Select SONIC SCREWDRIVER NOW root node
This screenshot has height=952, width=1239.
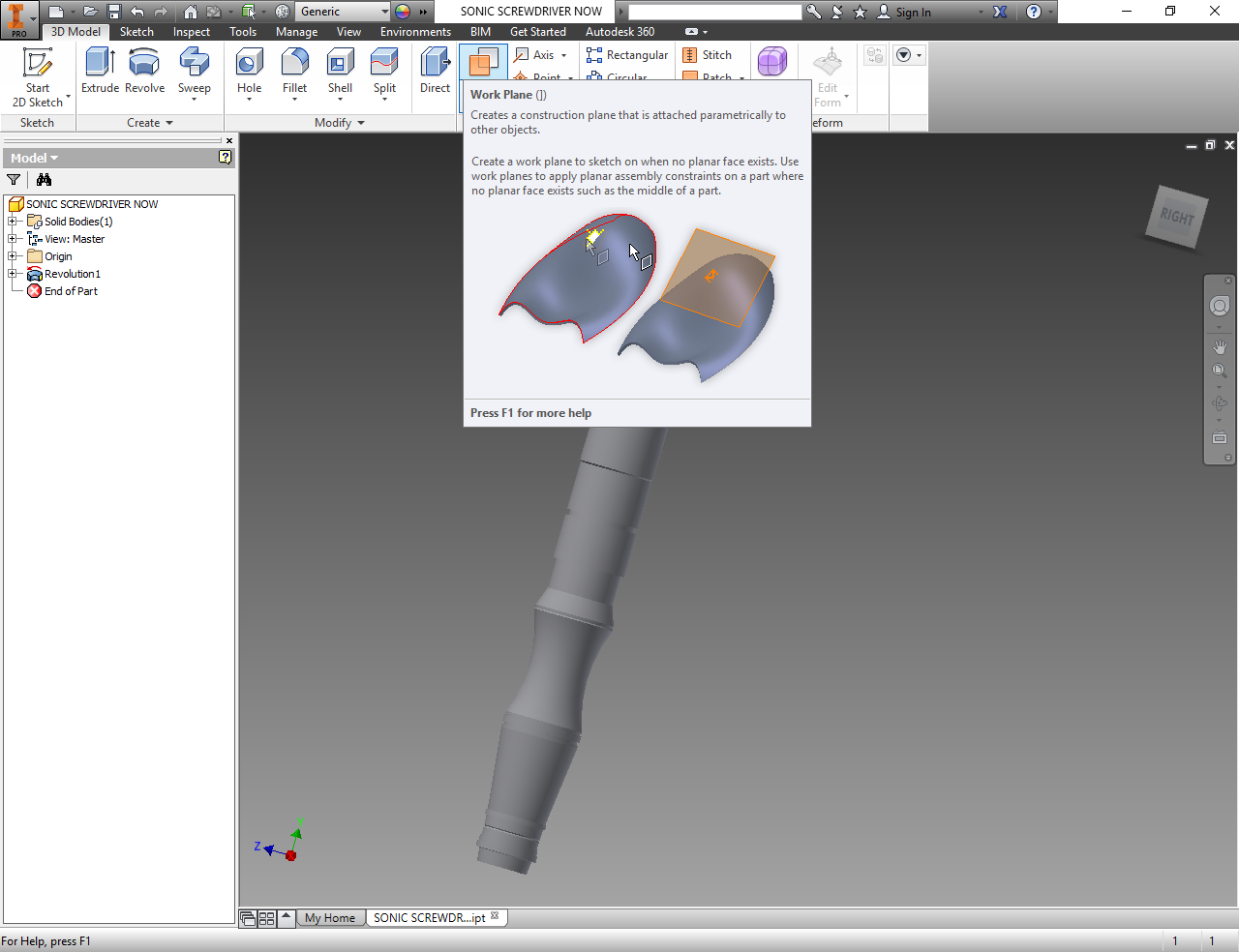point(92,204)
